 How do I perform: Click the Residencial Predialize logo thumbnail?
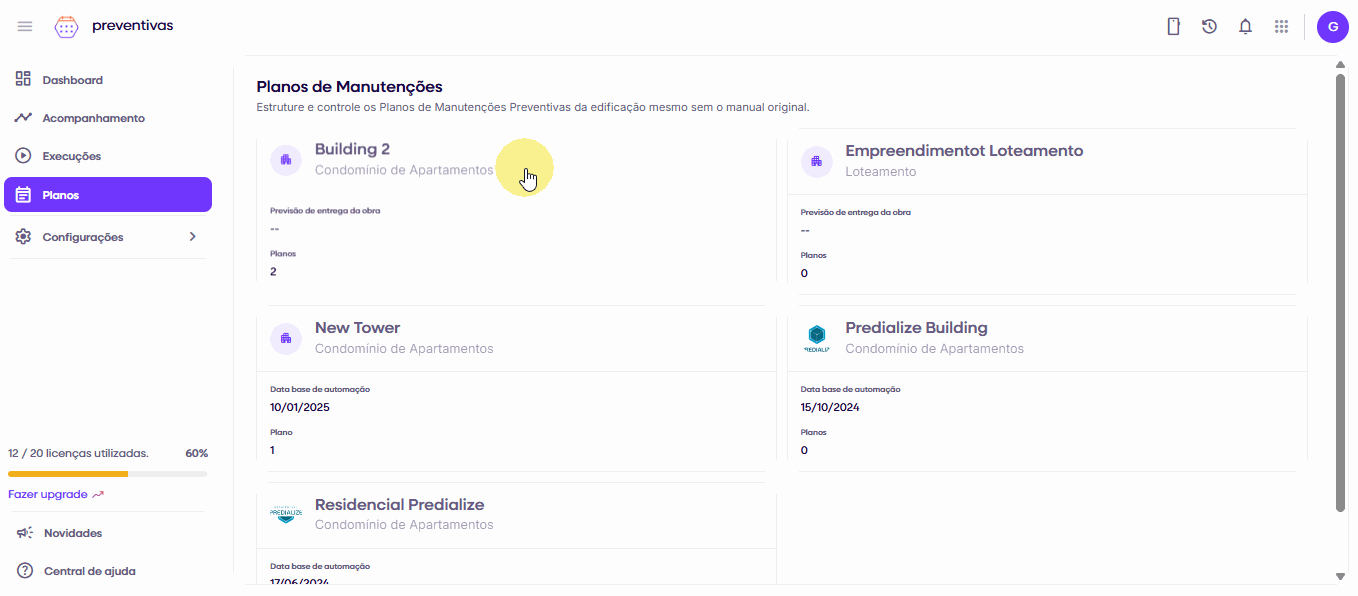[x=286, y=515]
